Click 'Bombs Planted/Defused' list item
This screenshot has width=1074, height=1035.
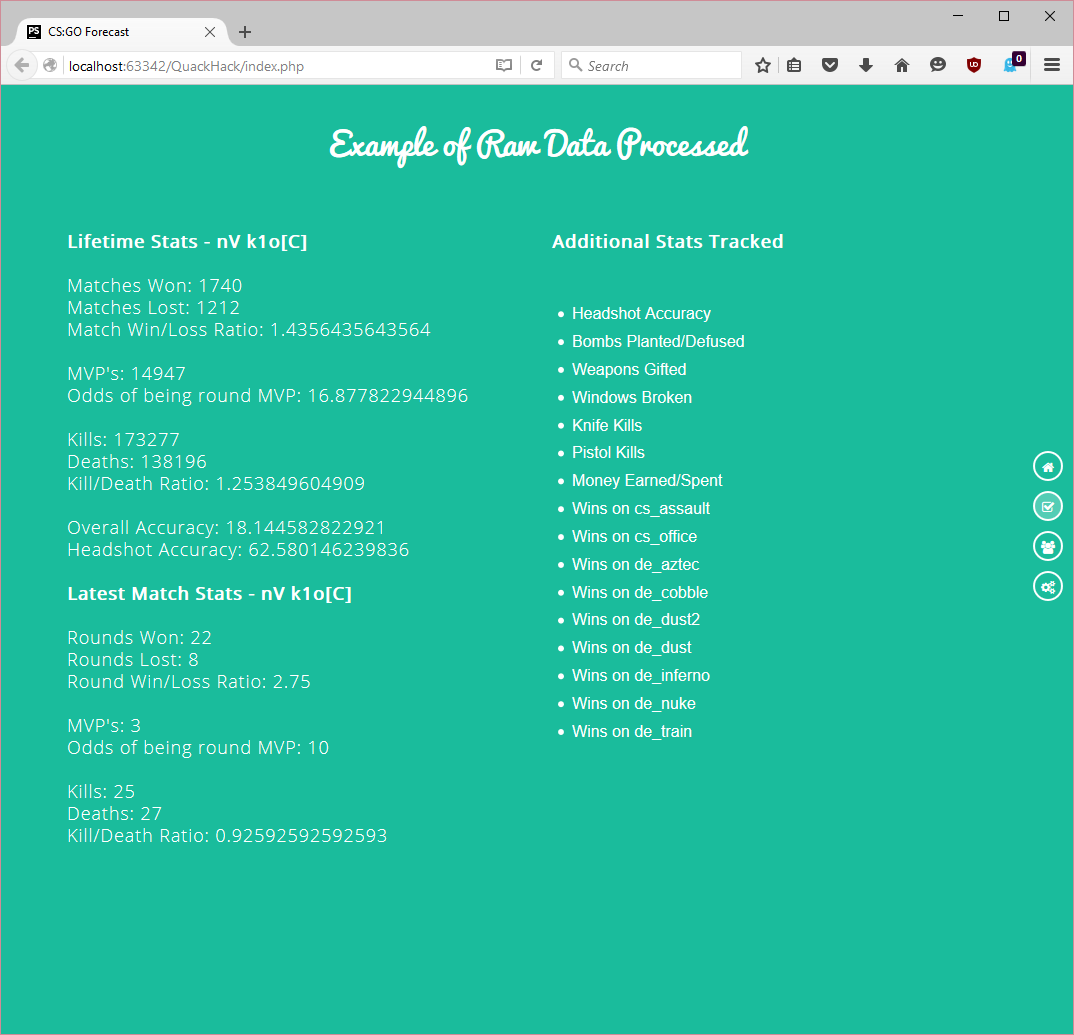pos(658,341)
